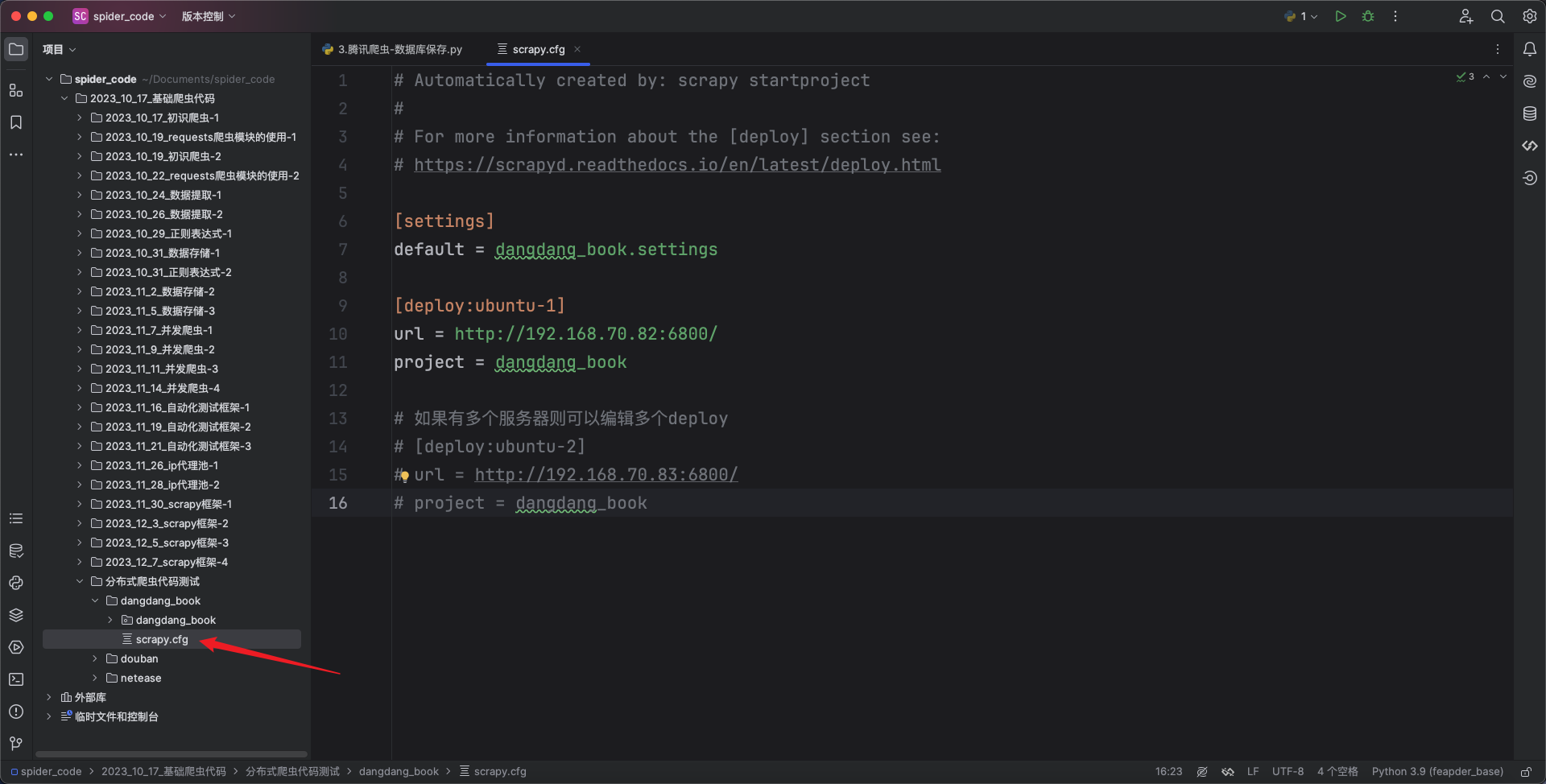Toggle read-only lock icon in status bar
Image resolution: width=1546 pixels, height=784 pixels.
pyautogui.click(x=1526, y=771)
